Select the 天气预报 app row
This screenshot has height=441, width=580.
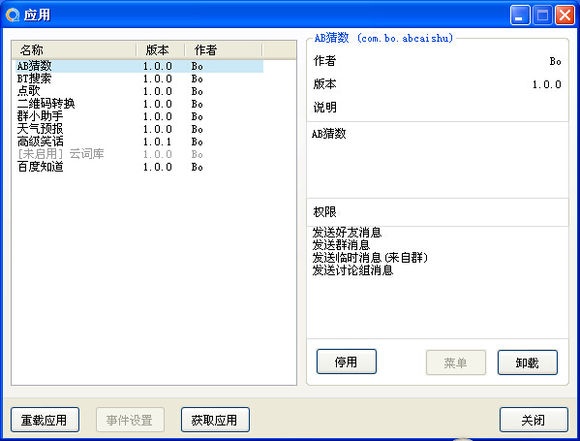point(139,129)
